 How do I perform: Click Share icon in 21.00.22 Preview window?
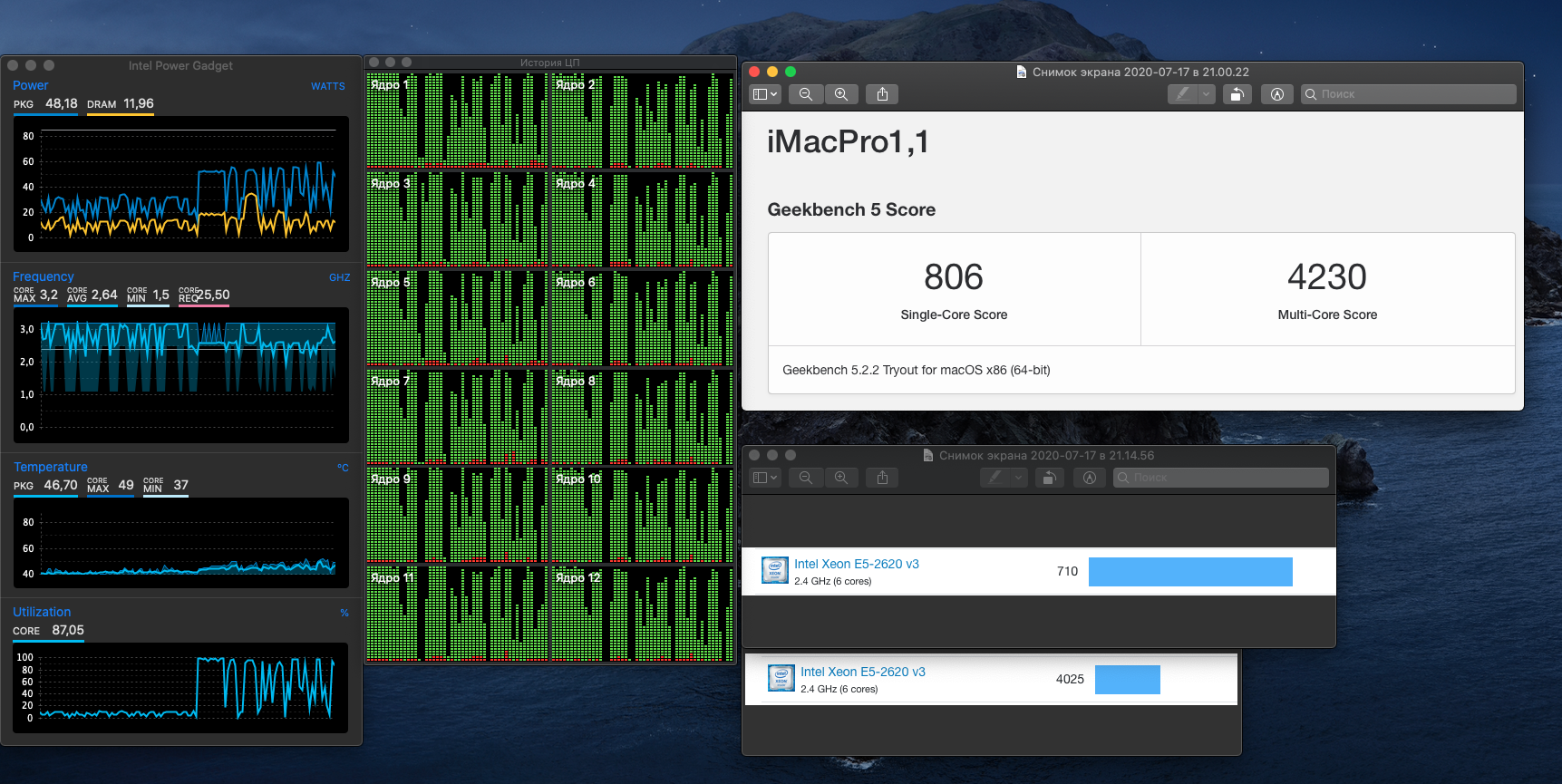[x=882, y=94]
